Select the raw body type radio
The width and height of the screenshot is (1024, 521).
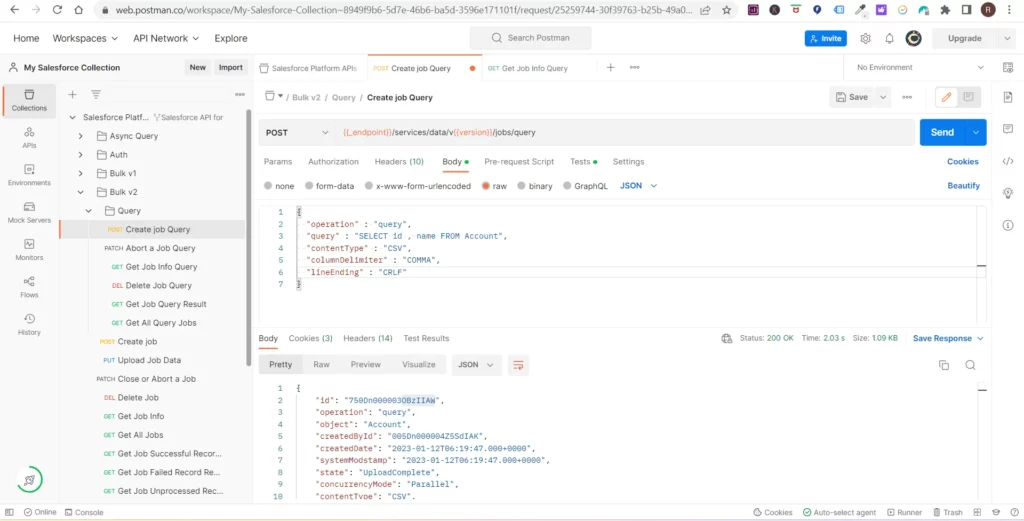(486, 186)
